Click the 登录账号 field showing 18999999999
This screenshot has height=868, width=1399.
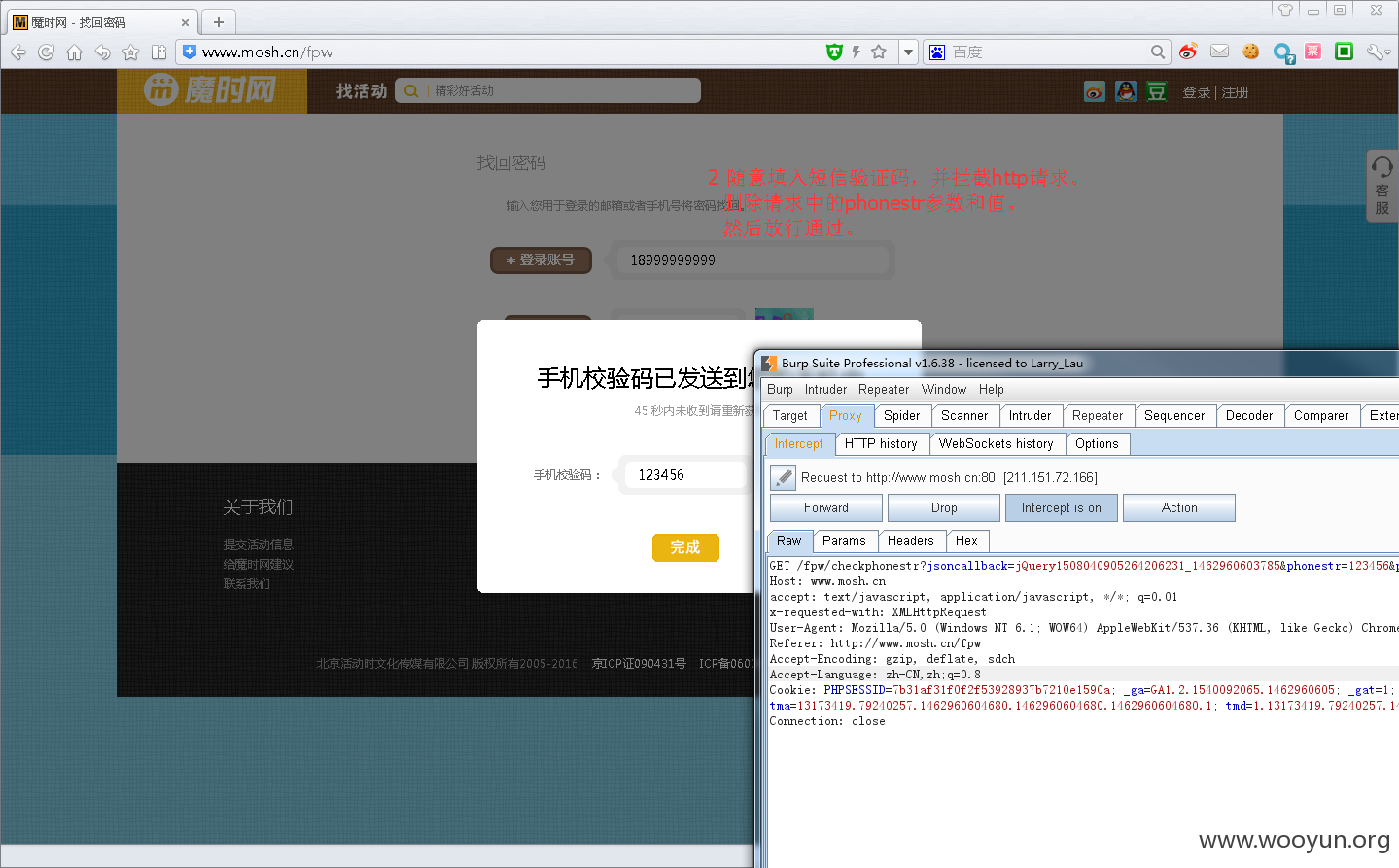[x=752, y=260]
